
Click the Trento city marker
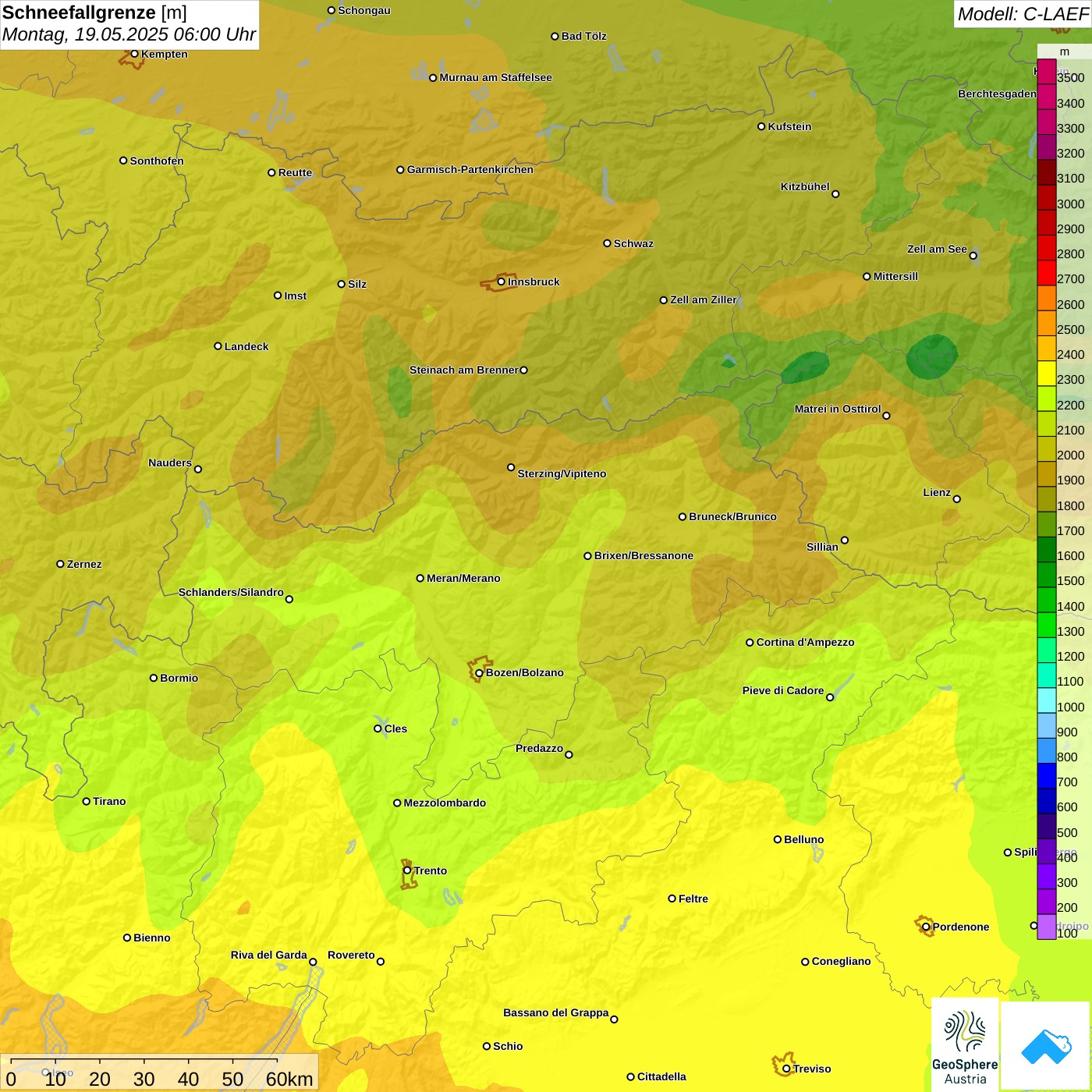pyautogui.click(x=407, y=870)
